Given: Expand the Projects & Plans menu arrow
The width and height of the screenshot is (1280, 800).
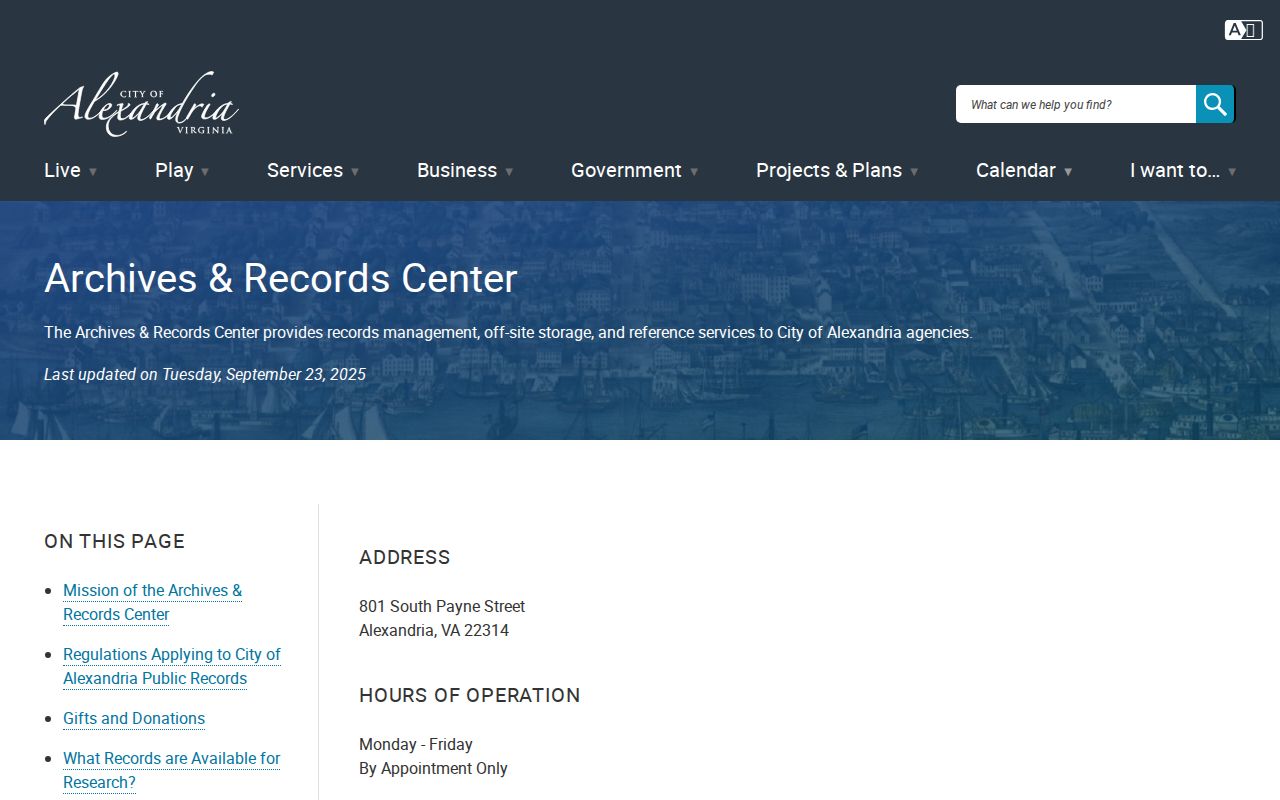Looking at the screenshot, I should (x=914, y=172).
